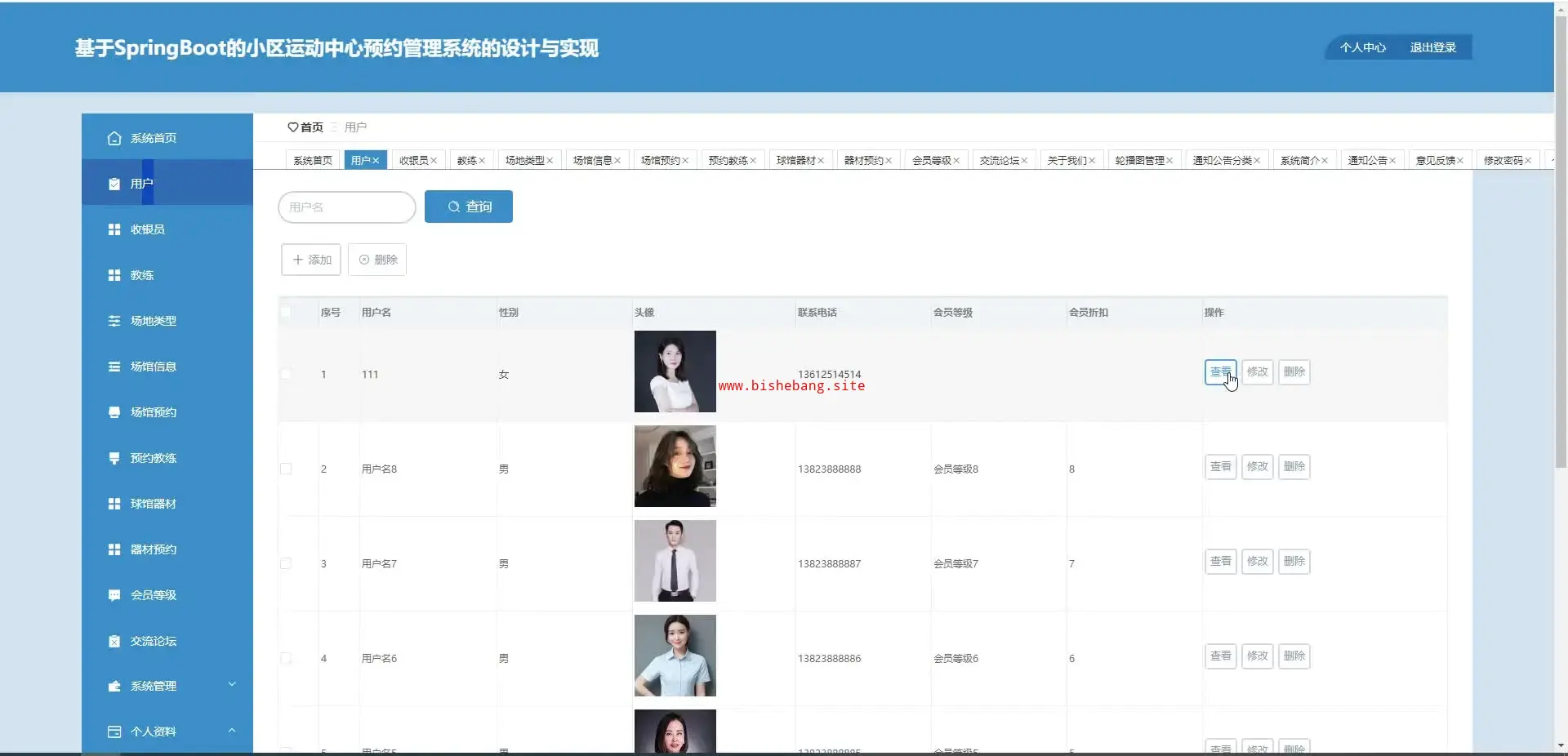This screenshot has height=756, width=1568.
Task: Close the 交流论坛 tab
Action: pyautogui.click(x=1024, y=161)
